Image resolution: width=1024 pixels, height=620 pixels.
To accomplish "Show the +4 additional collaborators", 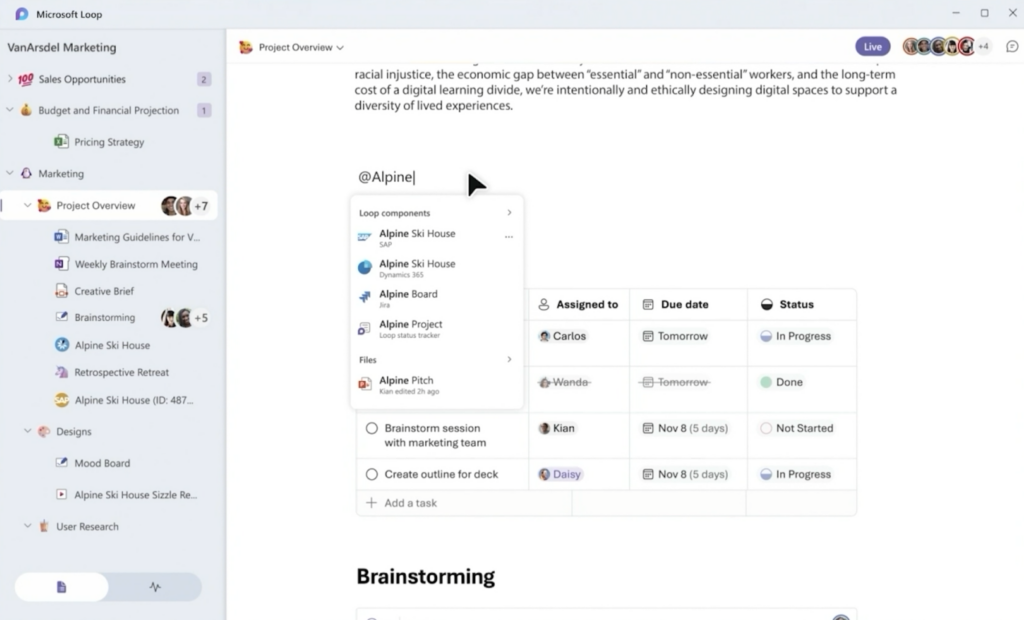I will [984, 46].
